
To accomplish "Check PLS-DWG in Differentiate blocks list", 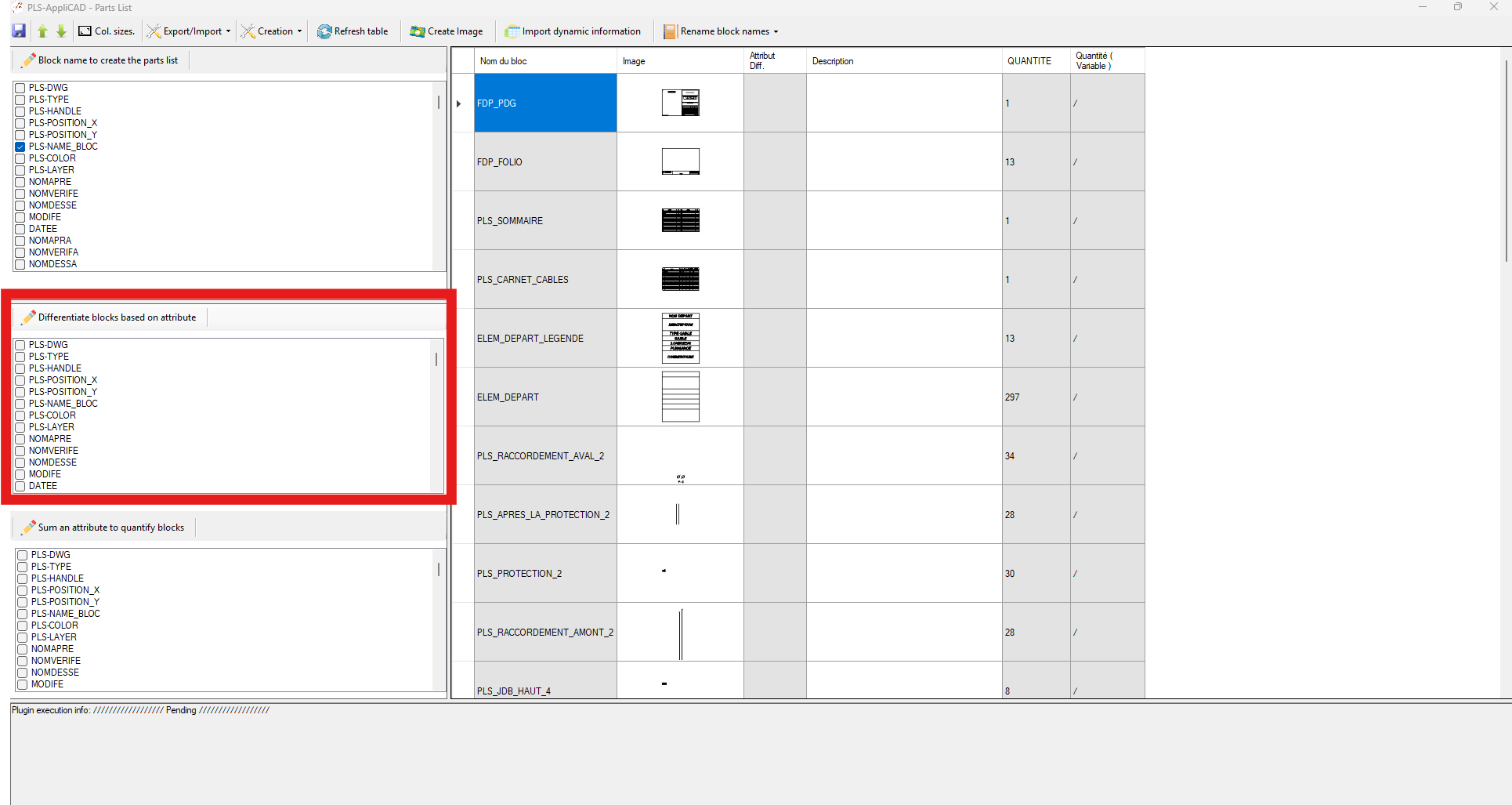I will 20,345.
